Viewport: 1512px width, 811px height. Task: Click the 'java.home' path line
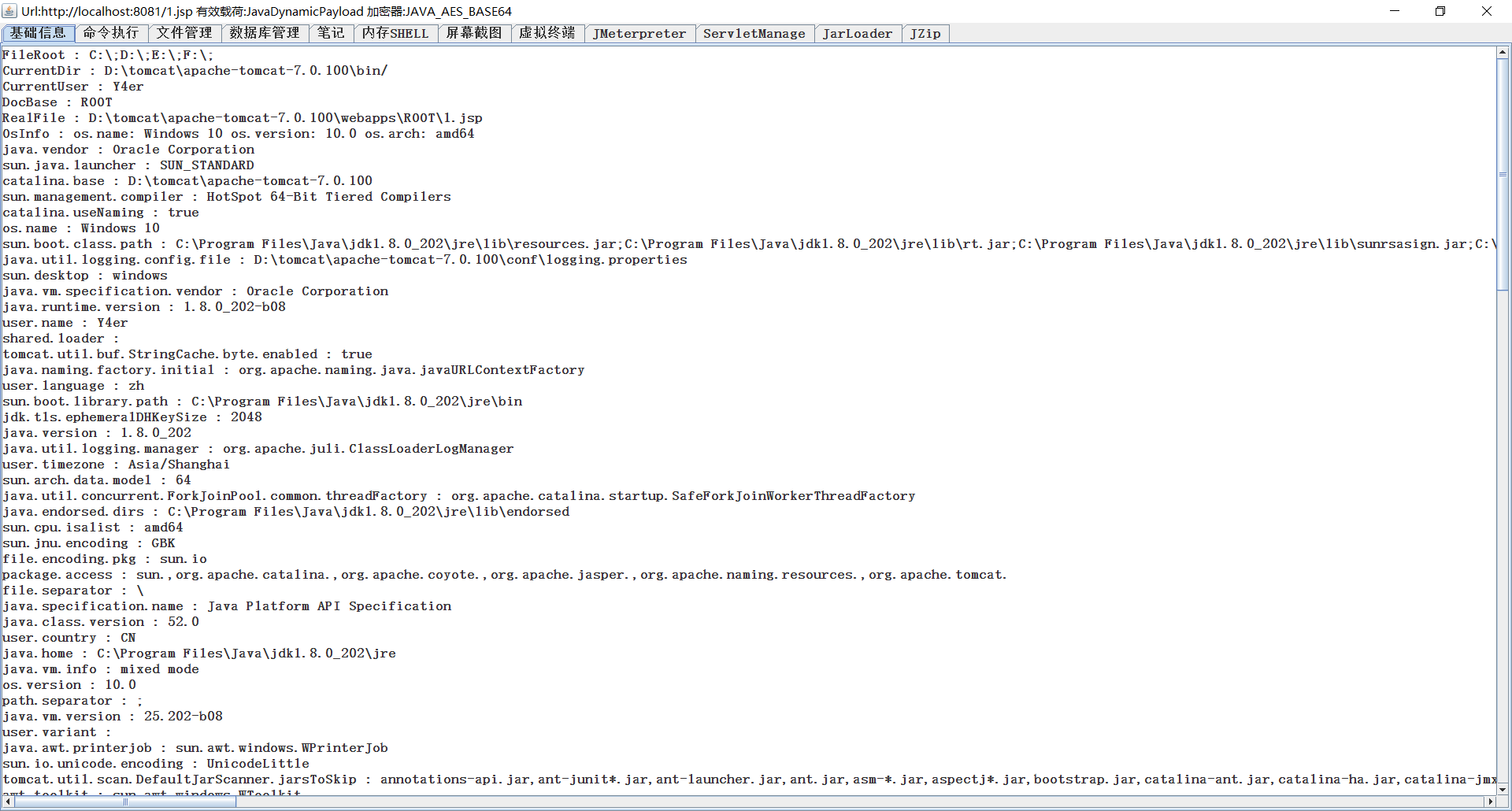tap(199, 654)
